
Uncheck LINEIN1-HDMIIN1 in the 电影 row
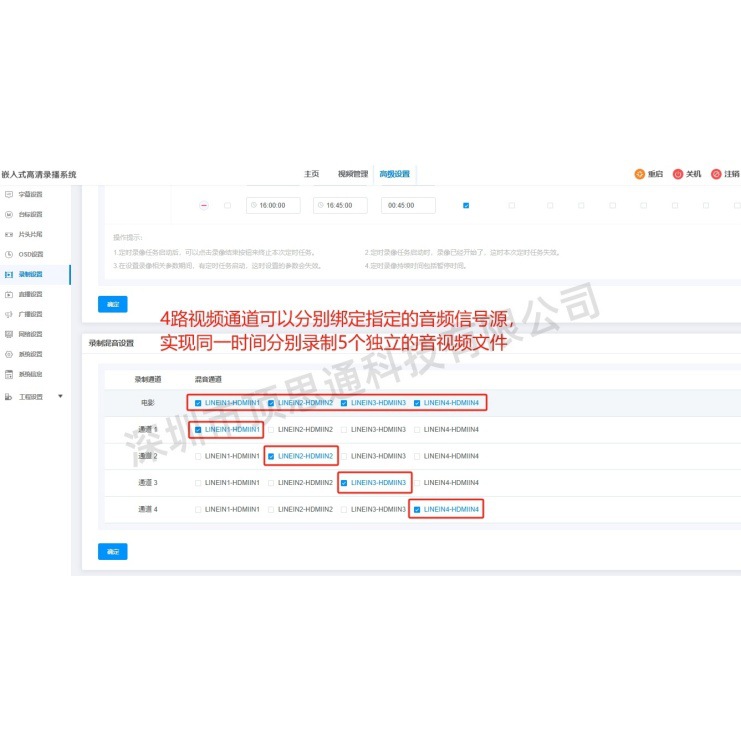click(x=198, y=403)
